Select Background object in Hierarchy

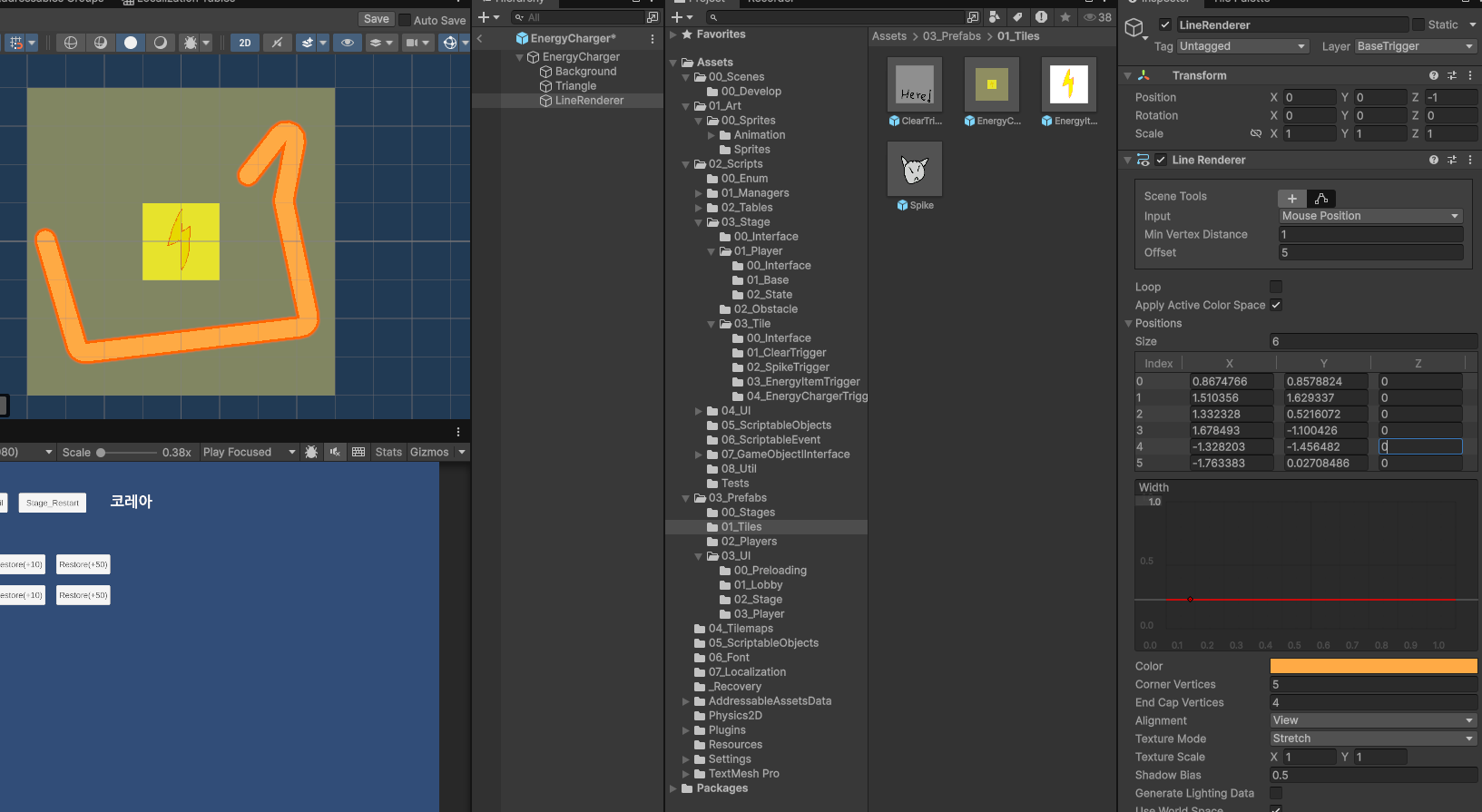click(585, 72)
